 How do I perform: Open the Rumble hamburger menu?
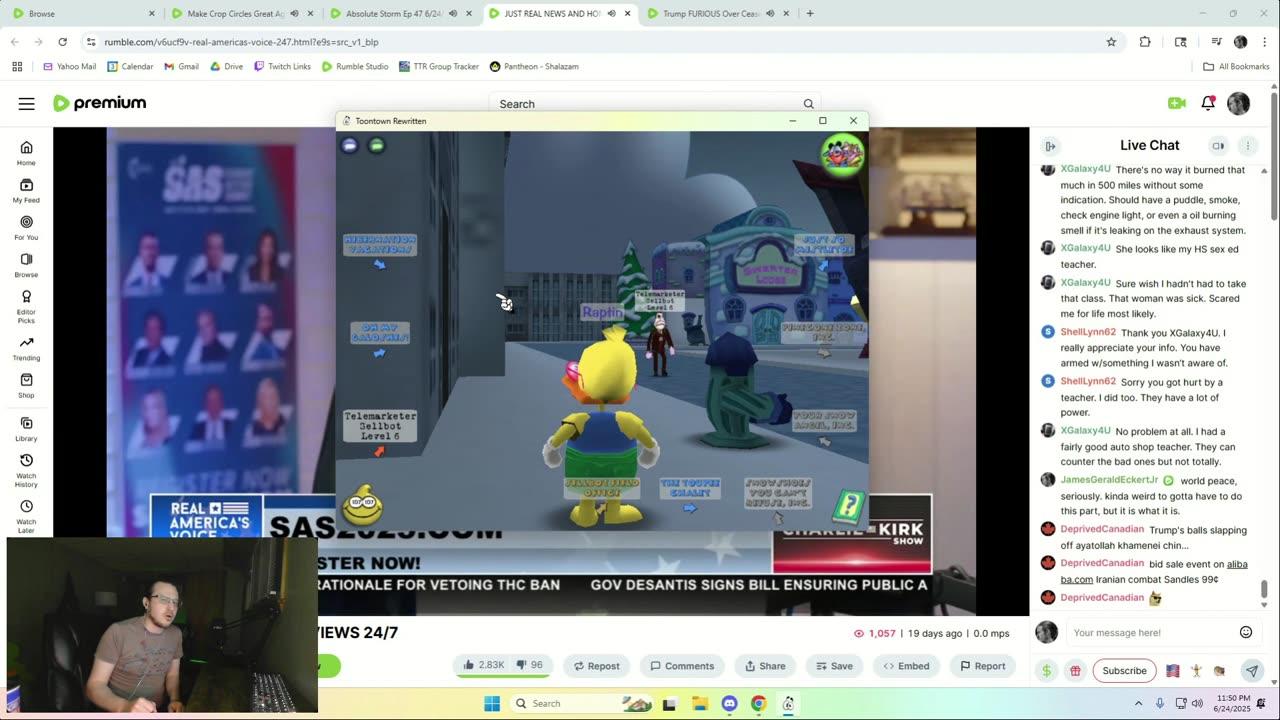pos(27,104)
